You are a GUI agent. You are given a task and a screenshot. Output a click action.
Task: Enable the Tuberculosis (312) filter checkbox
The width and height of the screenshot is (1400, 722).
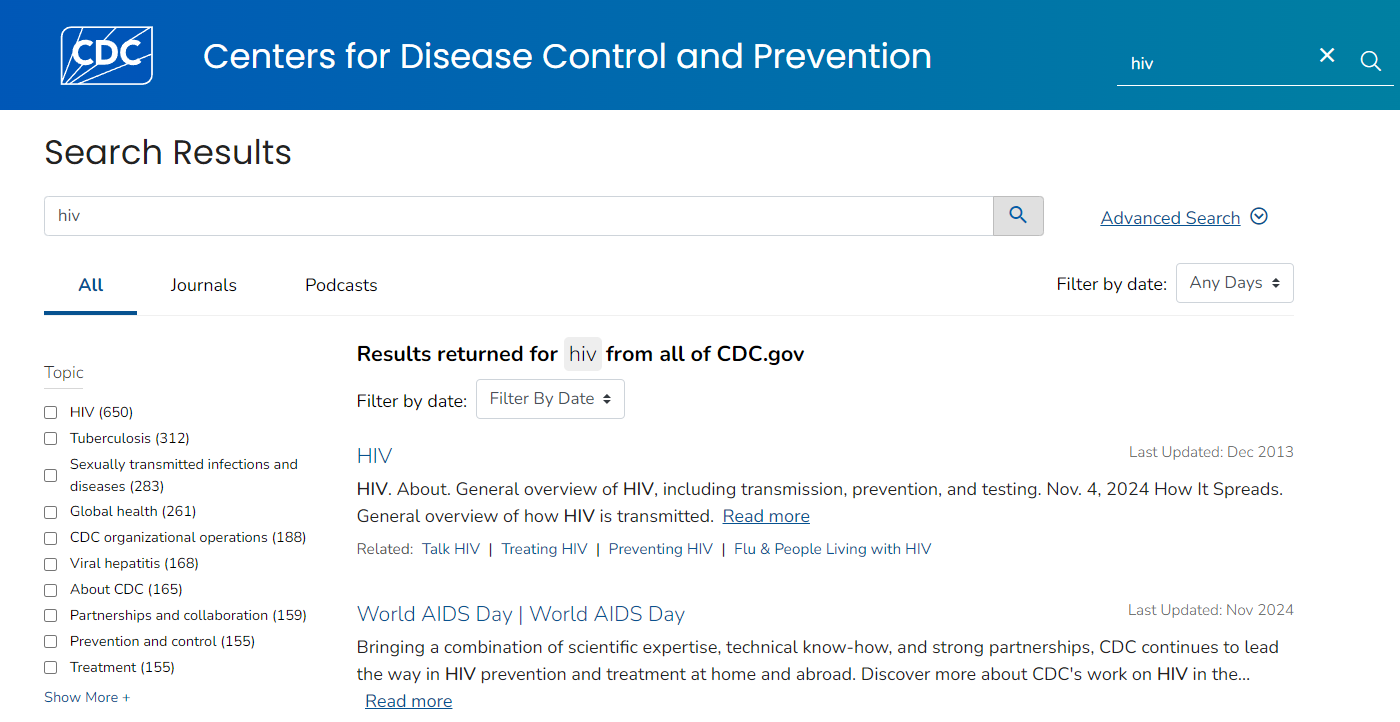(x=51, y=438)
